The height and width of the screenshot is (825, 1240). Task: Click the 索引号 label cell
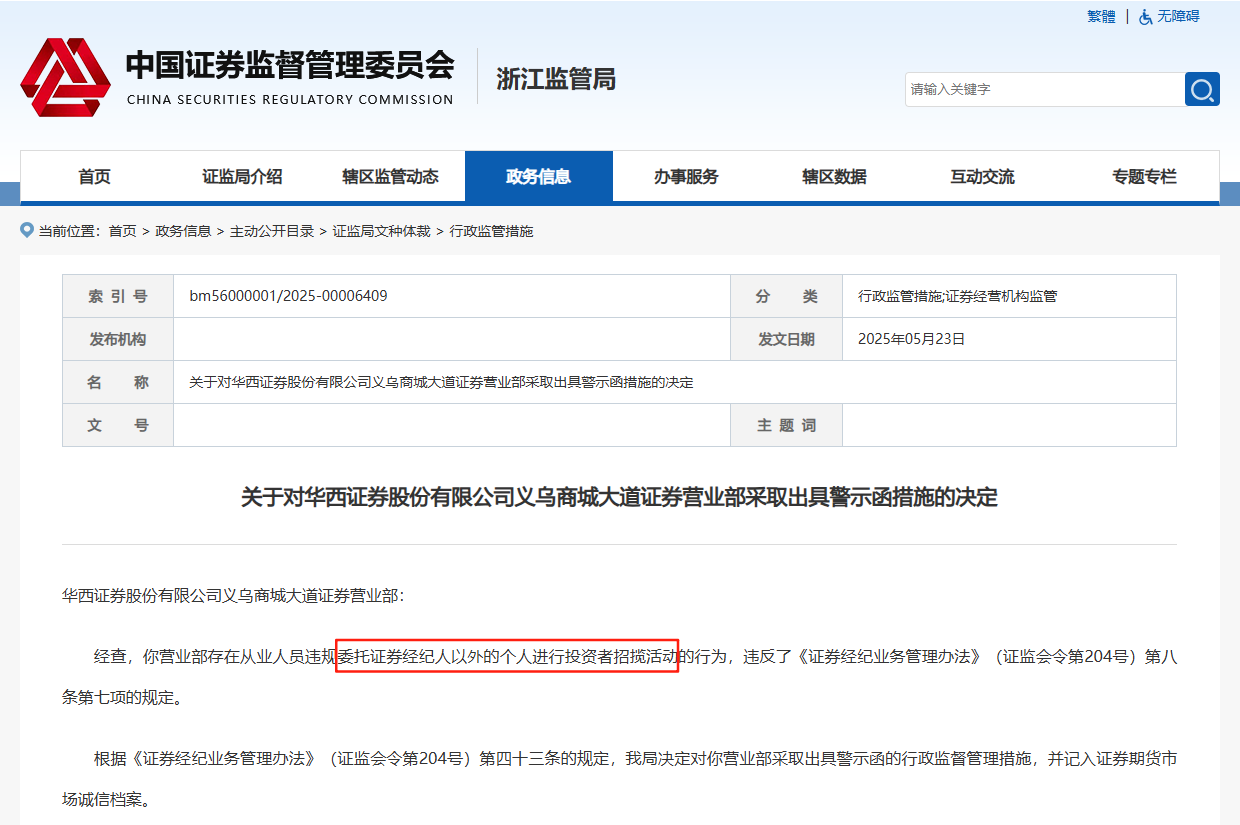(118, 296)
